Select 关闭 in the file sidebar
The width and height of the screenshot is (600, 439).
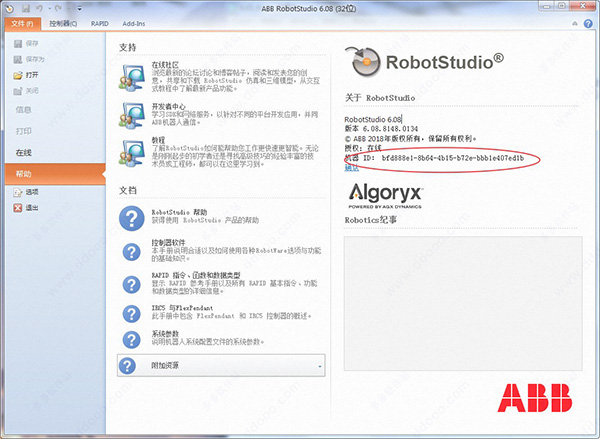point(26,91)
